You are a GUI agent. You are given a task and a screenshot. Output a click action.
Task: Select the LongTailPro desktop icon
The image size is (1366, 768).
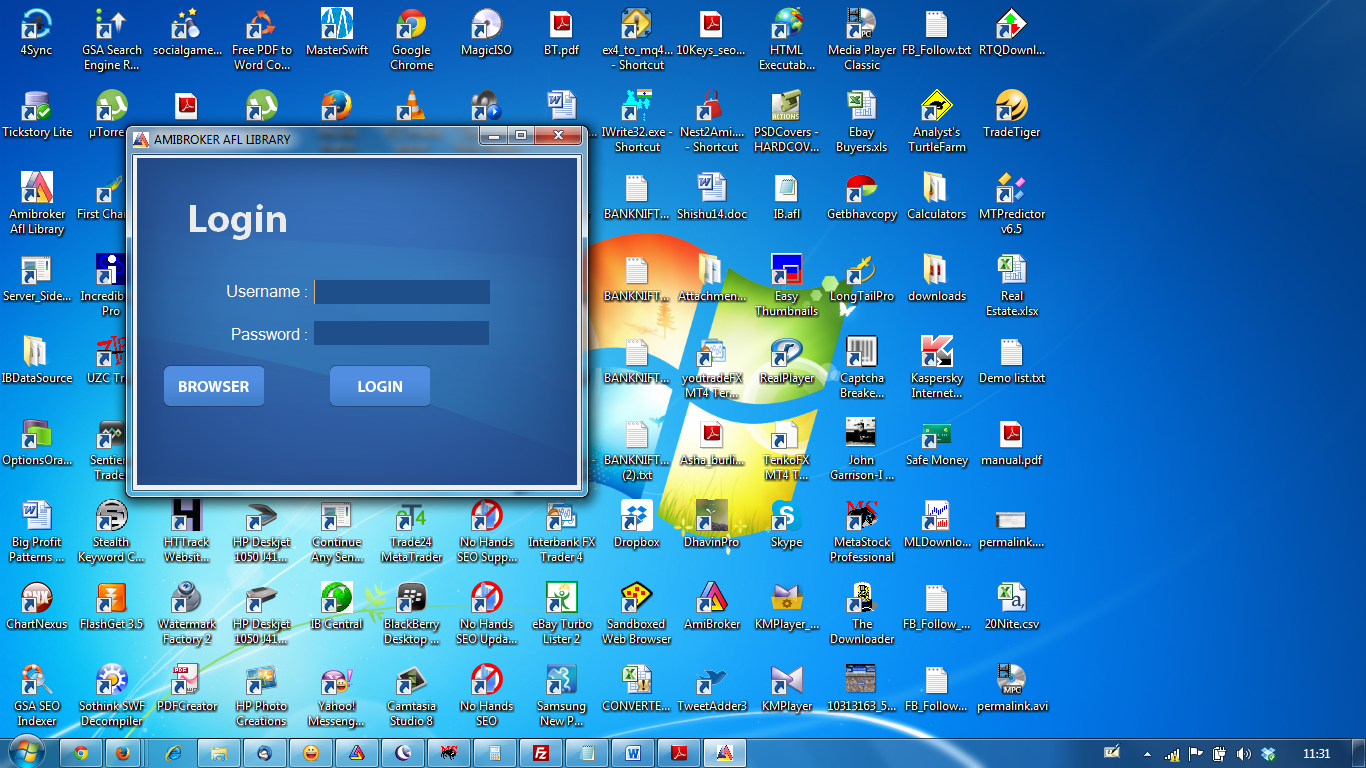(862, 278)
